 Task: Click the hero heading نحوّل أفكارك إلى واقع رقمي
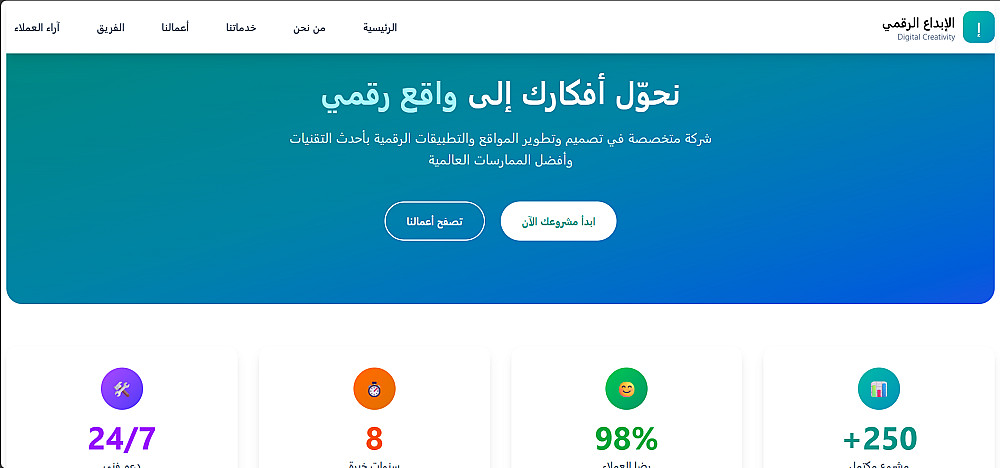[500, 93]
